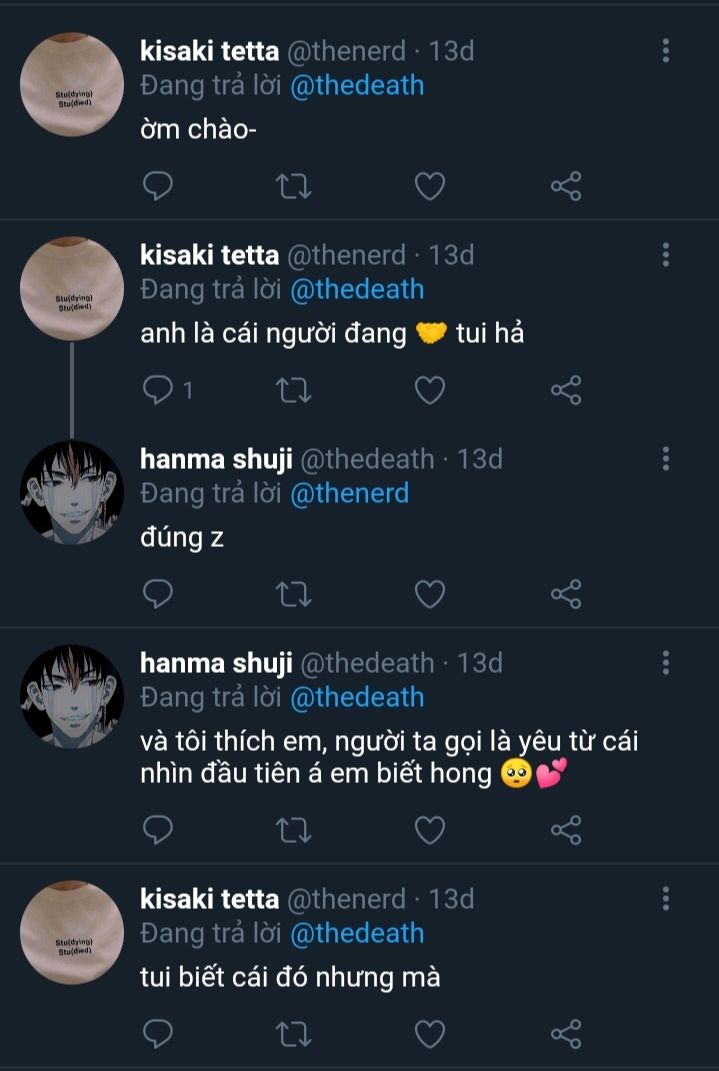The image size is (719, 1071).
Task: Share the "tui biết cái đó" tweet
Action: pyautogui.click(x=566, y=1033)
